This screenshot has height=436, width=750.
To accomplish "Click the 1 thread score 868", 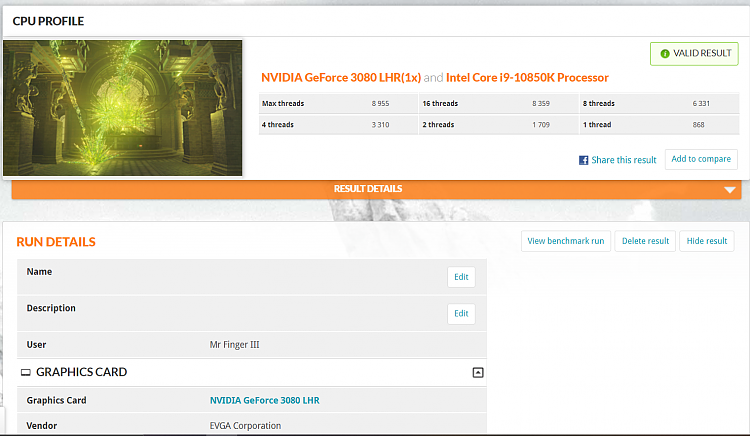I will point(698,125).
